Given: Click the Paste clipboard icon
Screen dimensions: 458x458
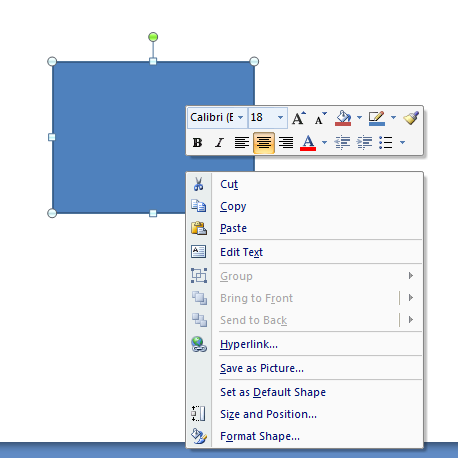Looking at the screenshot, I should (x=199, y=228).
